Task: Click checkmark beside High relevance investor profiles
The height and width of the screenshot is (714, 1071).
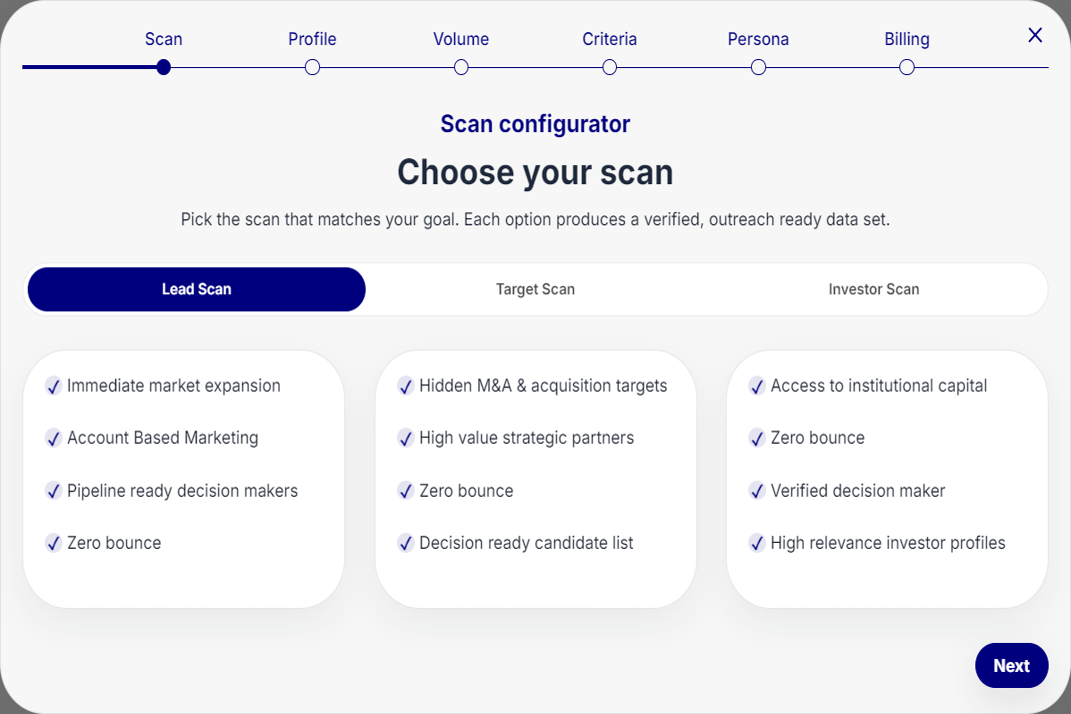Action: [x=757, y=543]
